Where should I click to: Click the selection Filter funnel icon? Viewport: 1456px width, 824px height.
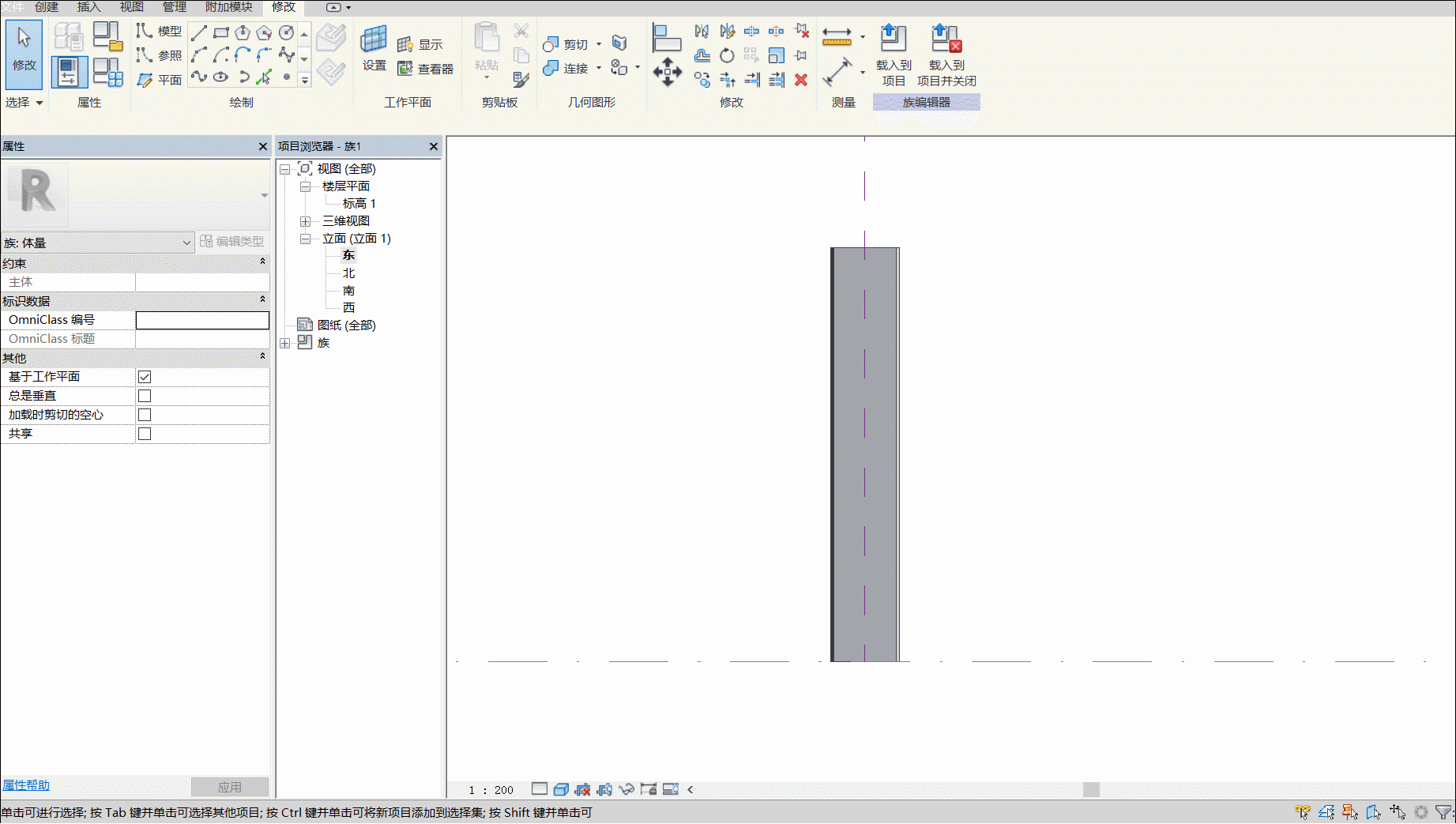[x=1443, y=812]
